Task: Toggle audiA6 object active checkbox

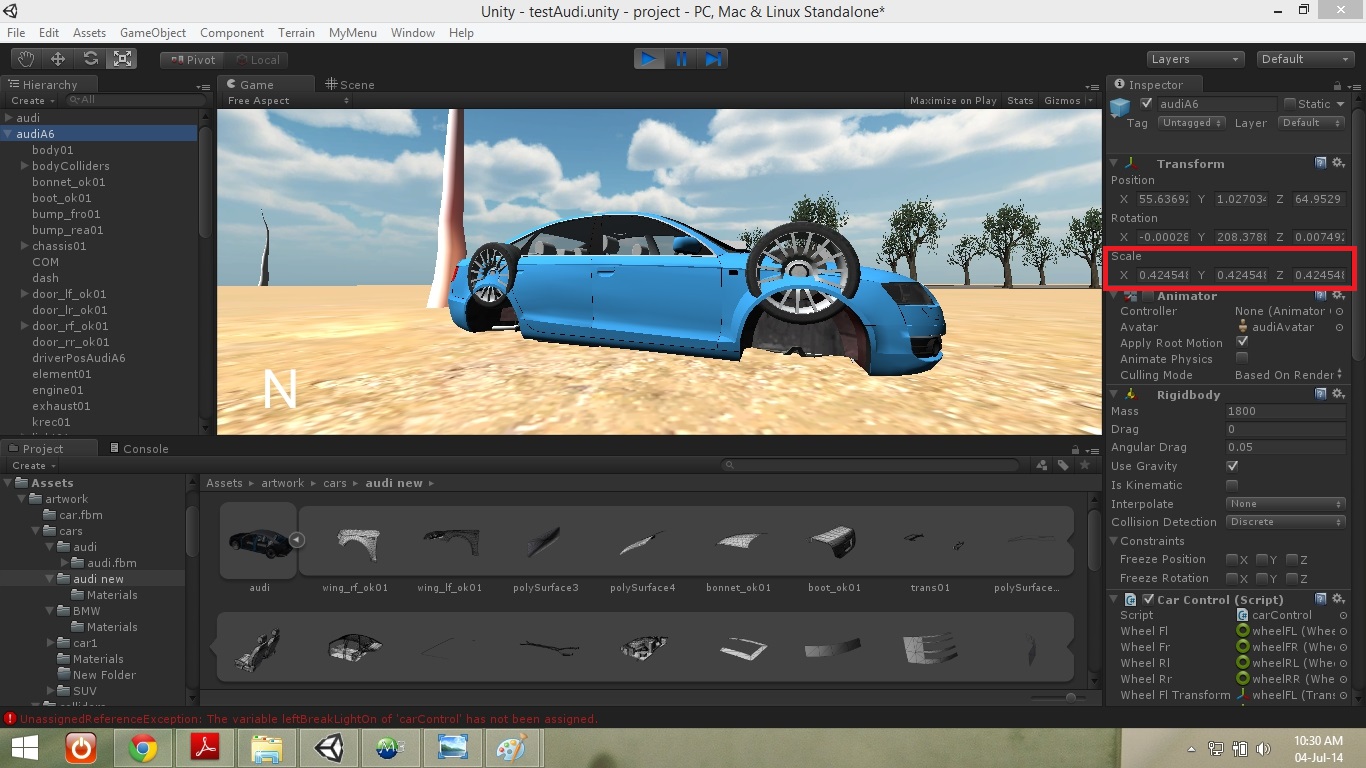Action: click(1147, 103)
